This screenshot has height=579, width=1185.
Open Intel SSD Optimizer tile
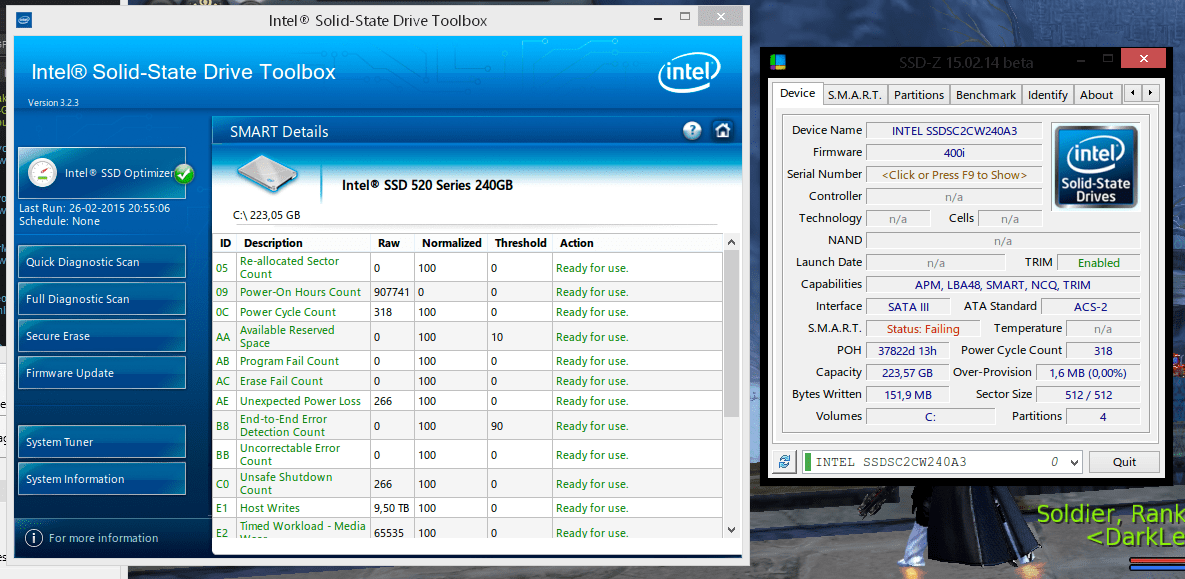101,173
